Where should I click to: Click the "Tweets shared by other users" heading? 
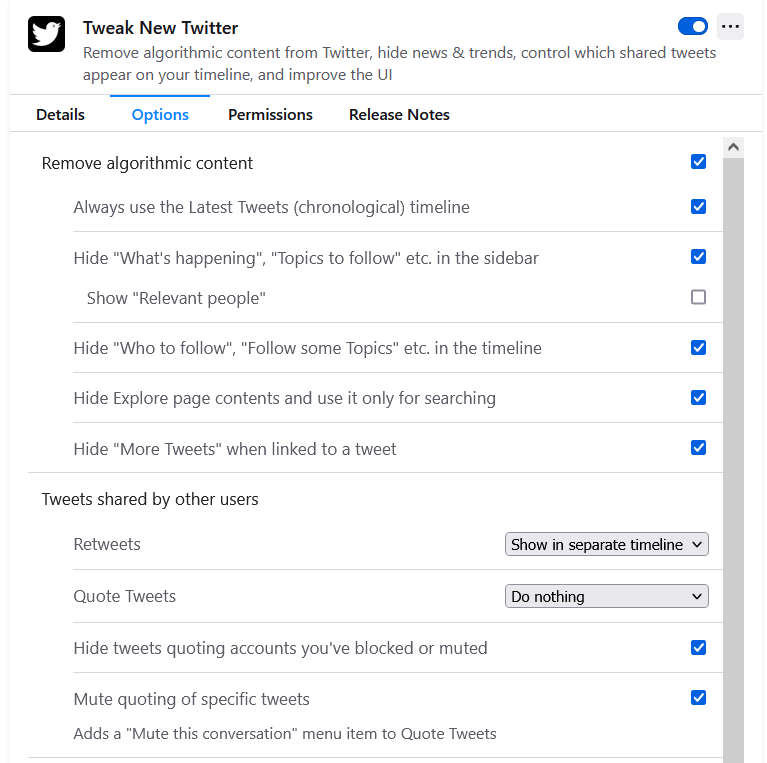click(150, 499)
